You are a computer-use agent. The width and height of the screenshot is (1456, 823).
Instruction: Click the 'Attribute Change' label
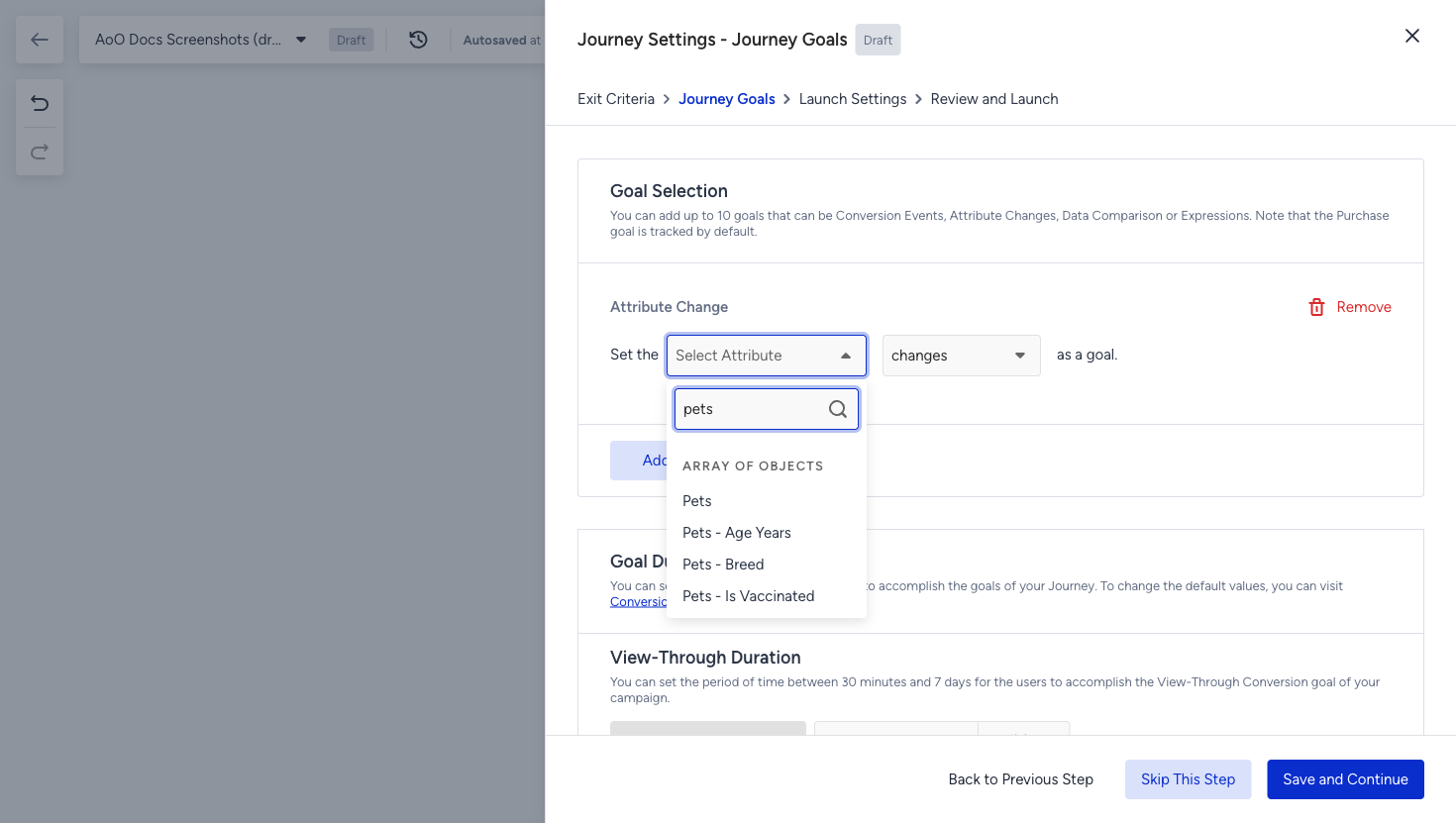point(669,307)
